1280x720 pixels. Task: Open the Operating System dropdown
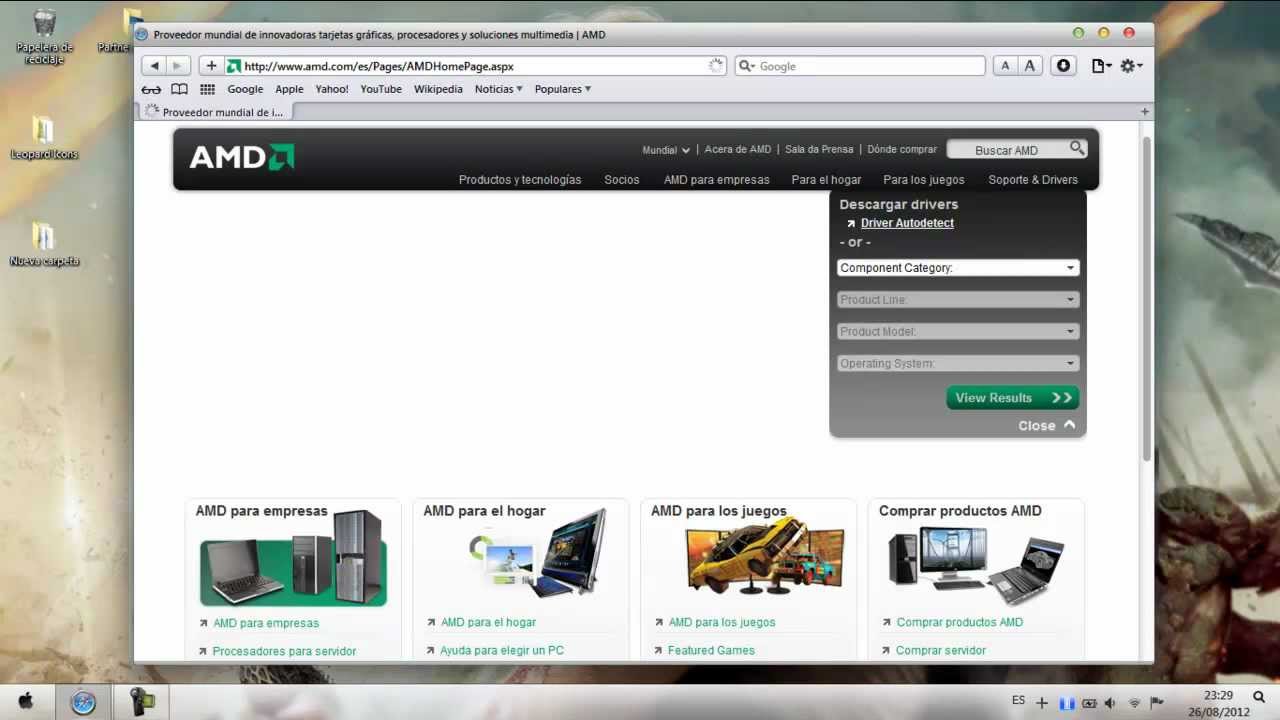point(958,364)
